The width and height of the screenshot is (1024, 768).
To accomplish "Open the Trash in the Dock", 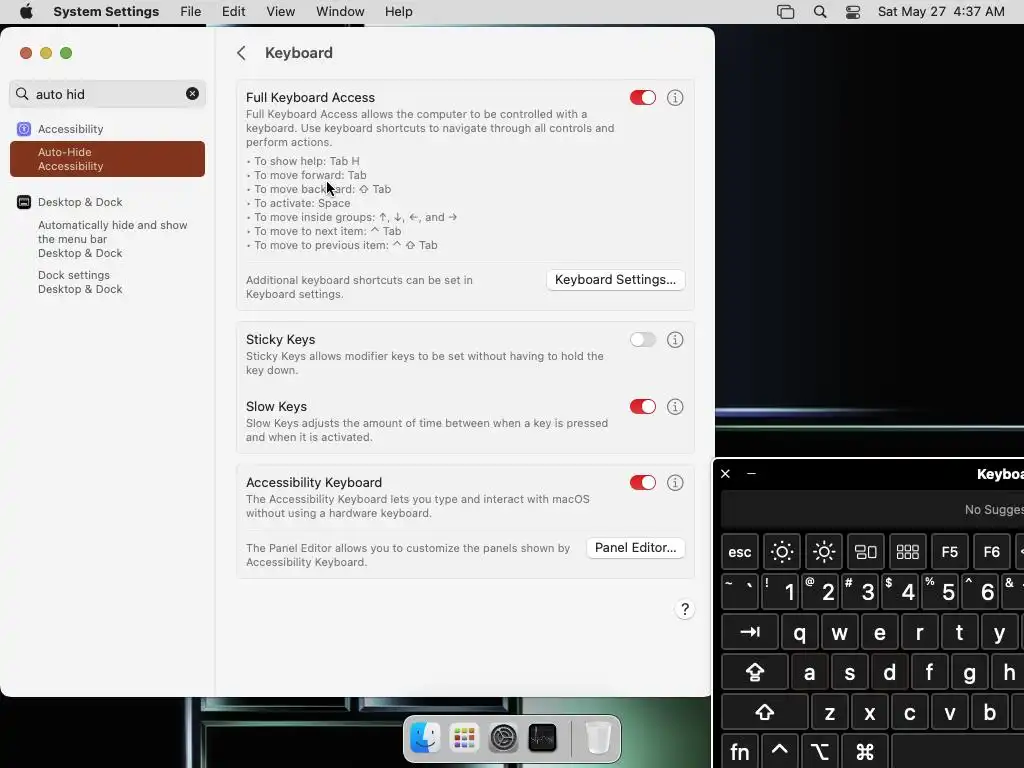I will (x=598, y=739).
